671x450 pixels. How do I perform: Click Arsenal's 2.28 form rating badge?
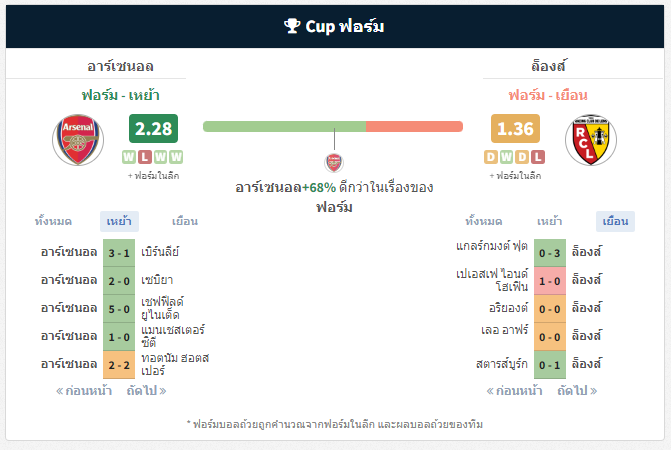tap(153, 128)
